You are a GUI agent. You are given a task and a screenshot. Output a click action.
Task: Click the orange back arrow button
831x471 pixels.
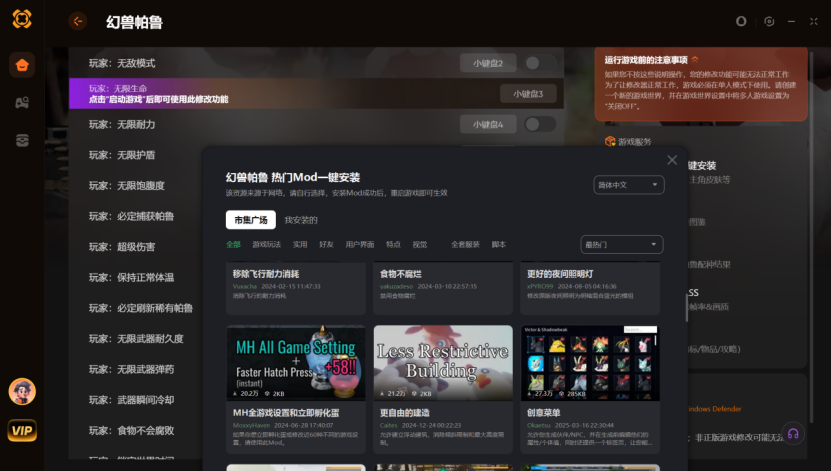click(78, 21)
